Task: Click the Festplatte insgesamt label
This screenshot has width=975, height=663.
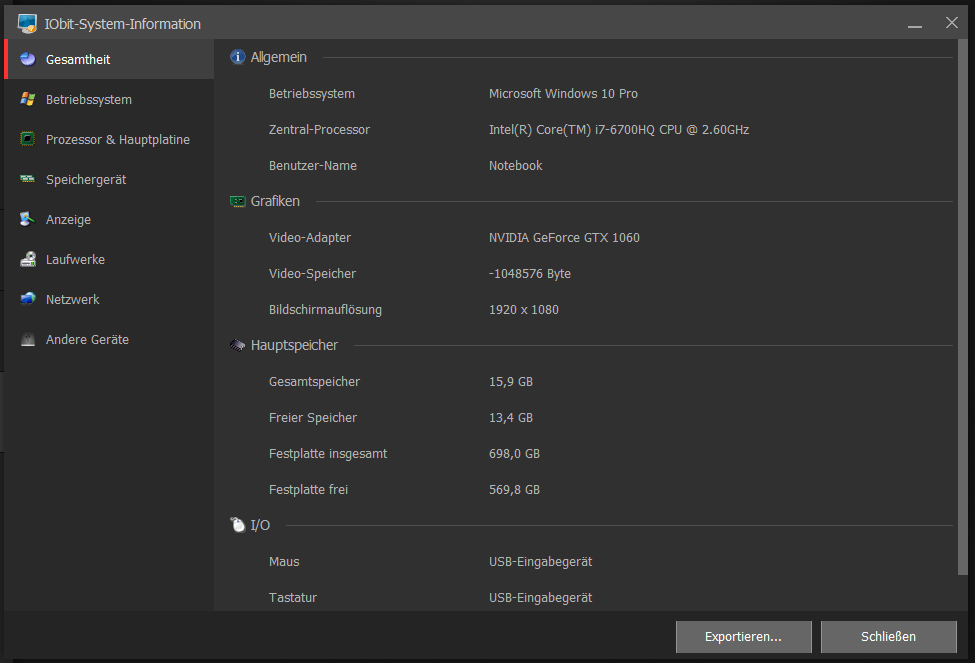Action: click(x=328, y=454)
